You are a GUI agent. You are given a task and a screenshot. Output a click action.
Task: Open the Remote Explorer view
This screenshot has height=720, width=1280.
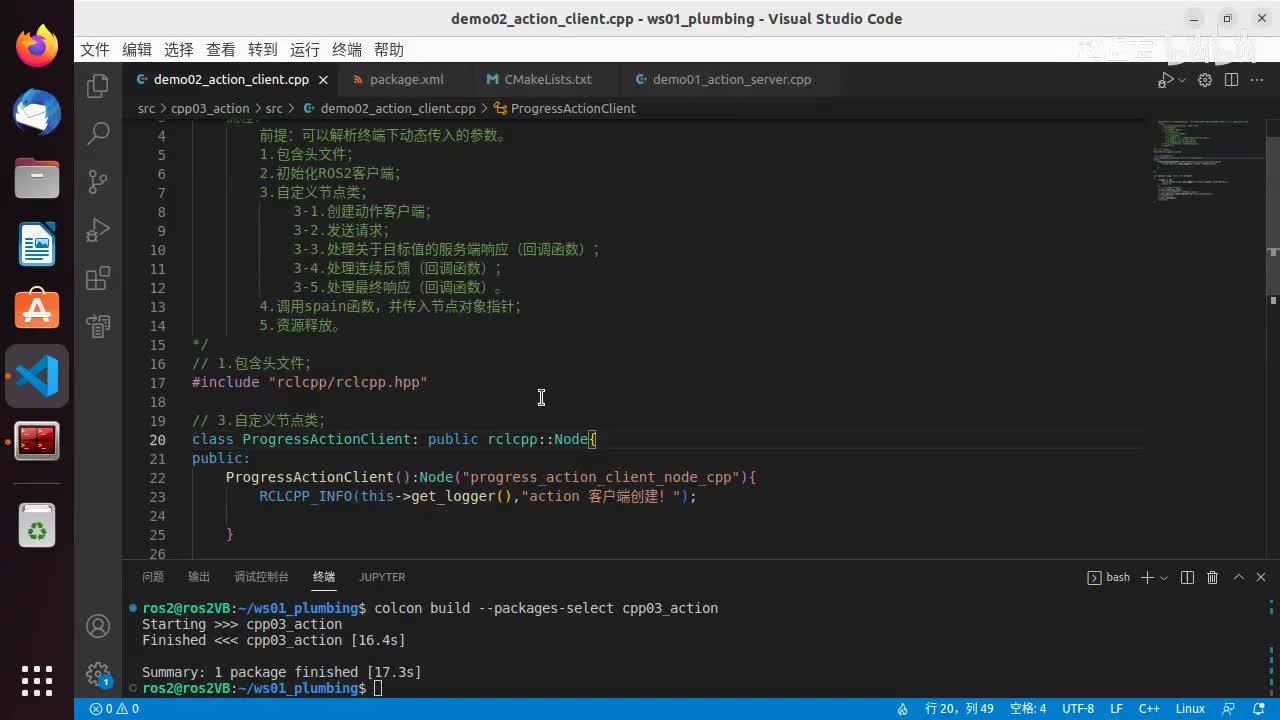(98, 326)
